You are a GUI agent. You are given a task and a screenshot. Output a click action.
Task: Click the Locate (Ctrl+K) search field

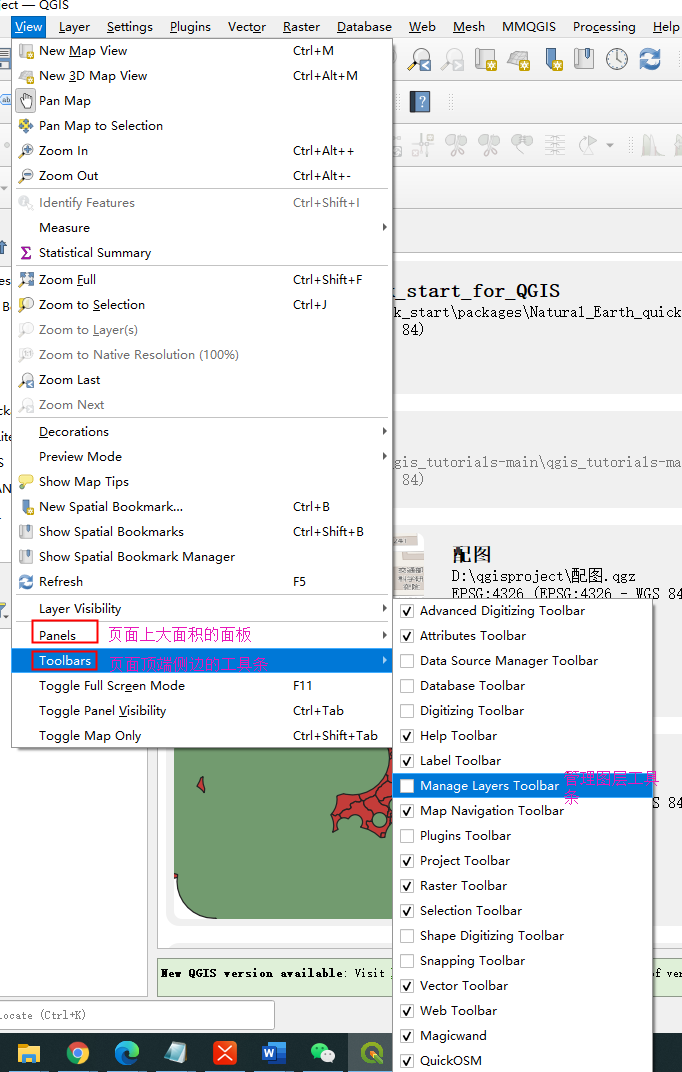(x=137, y=1015)
